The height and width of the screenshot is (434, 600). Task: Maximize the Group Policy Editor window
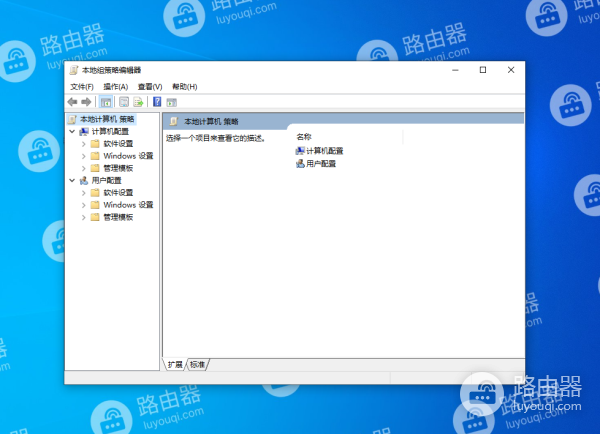483,70
